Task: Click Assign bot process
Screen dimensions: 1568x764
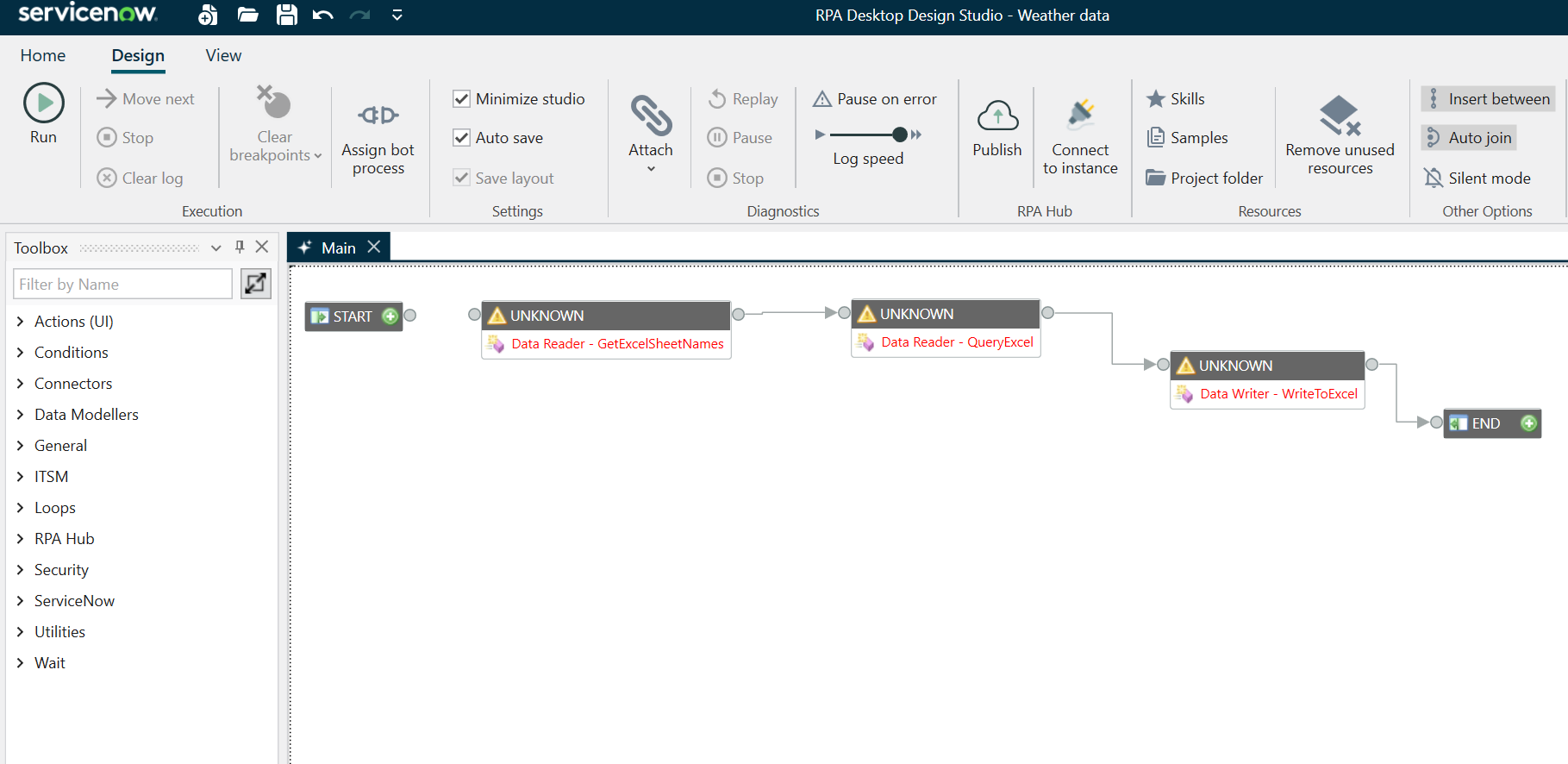Action: (378, 138)
